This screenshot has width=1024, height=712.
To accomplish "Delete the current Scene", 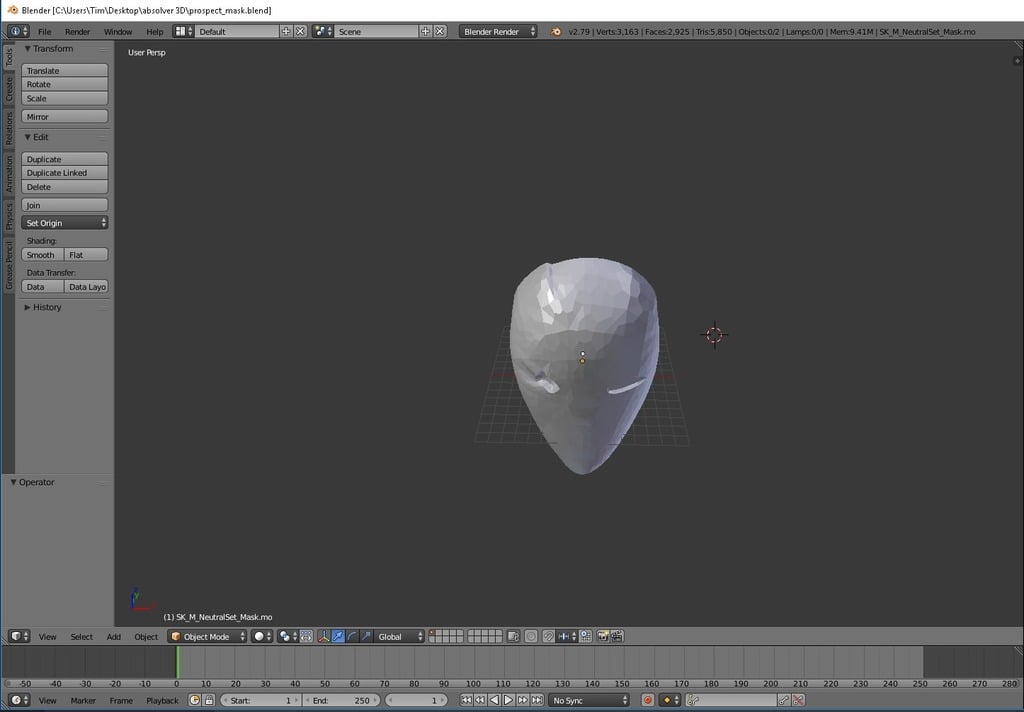I will pyautogui.click(x=440, y=31).
